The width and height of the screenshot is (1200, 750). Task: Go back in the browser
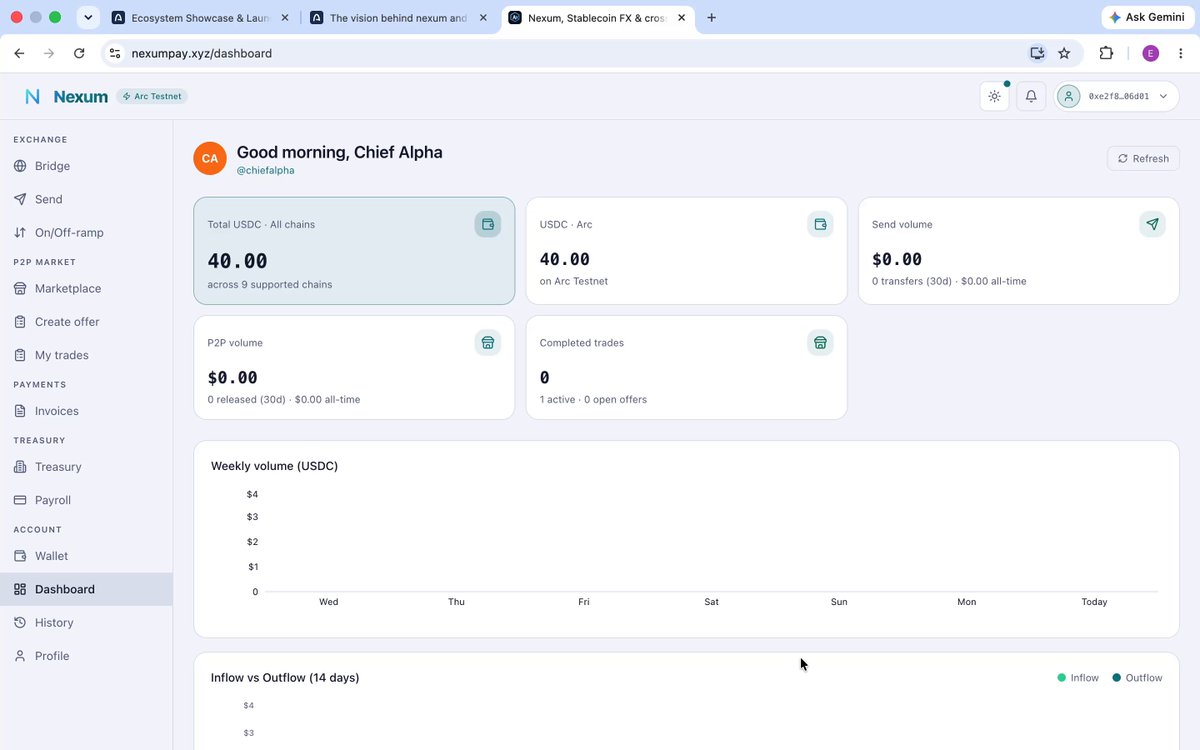point(19,53)
